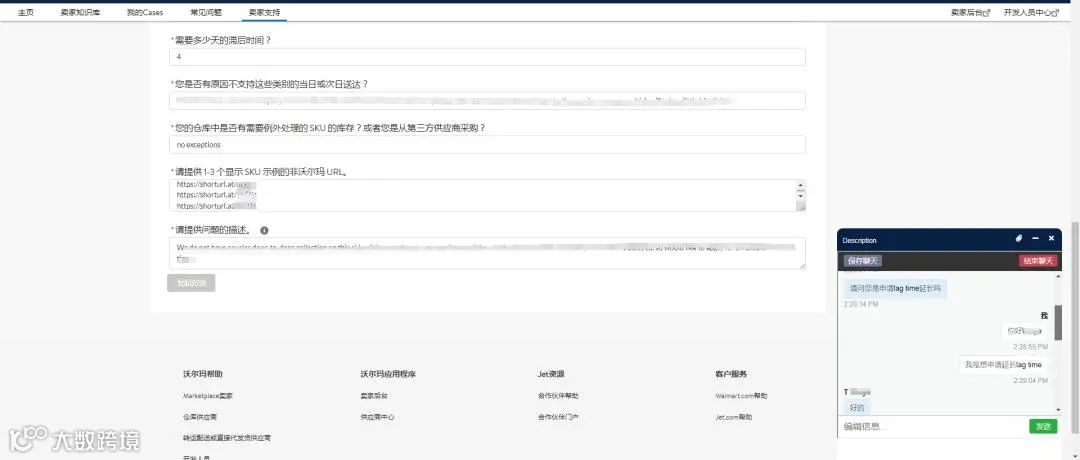Click the red 结束聊天 button

[x=1038, y=261]
